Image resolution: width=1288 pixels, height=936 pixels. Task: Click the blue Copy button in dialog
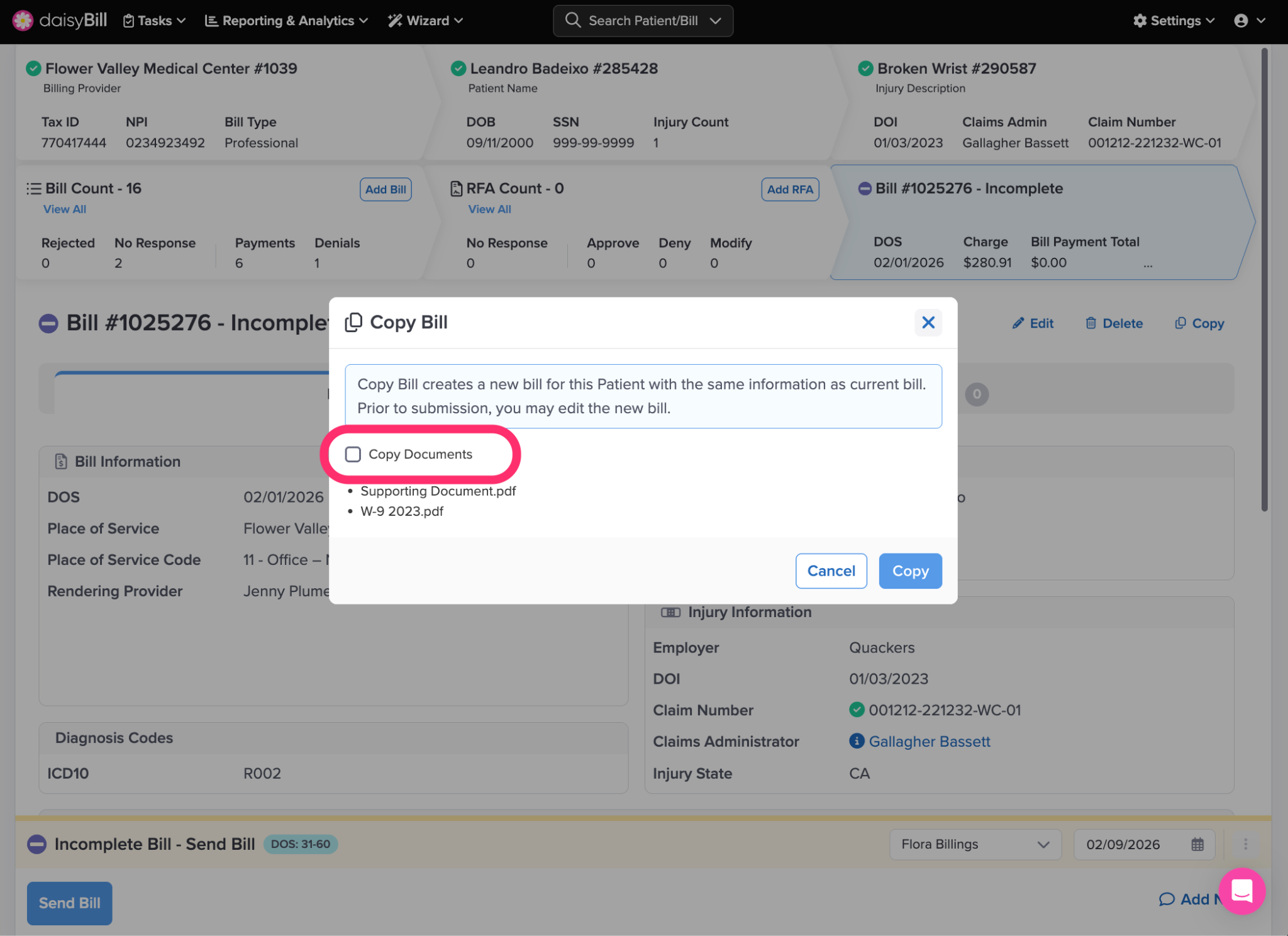[910, 571]
